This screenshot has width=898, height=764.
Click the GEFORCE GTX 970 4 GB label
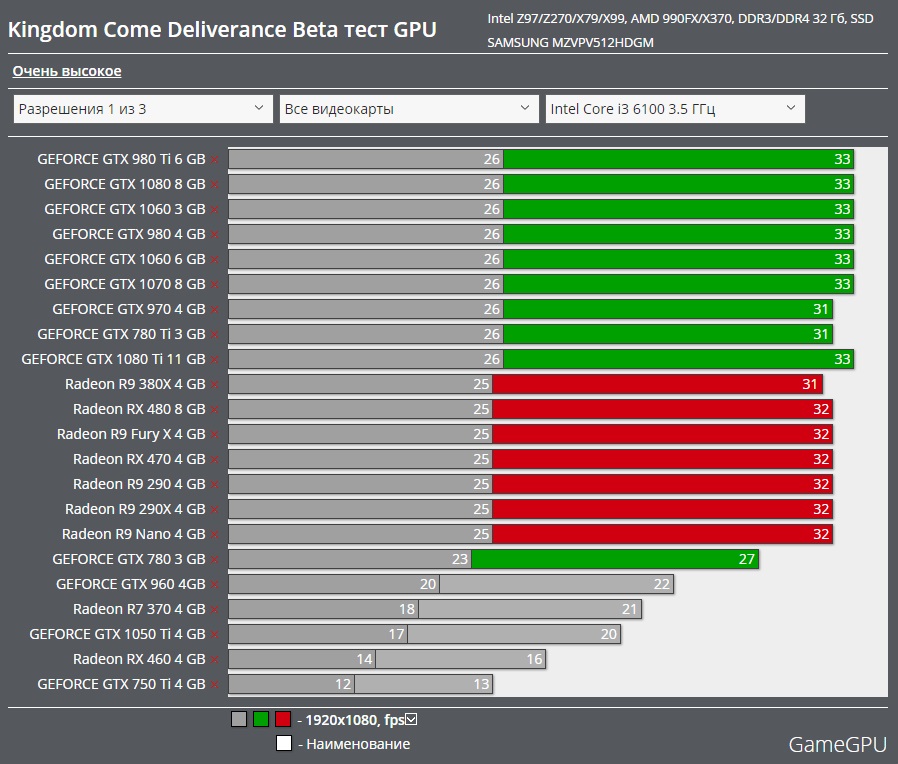click(x=129, y=309)
